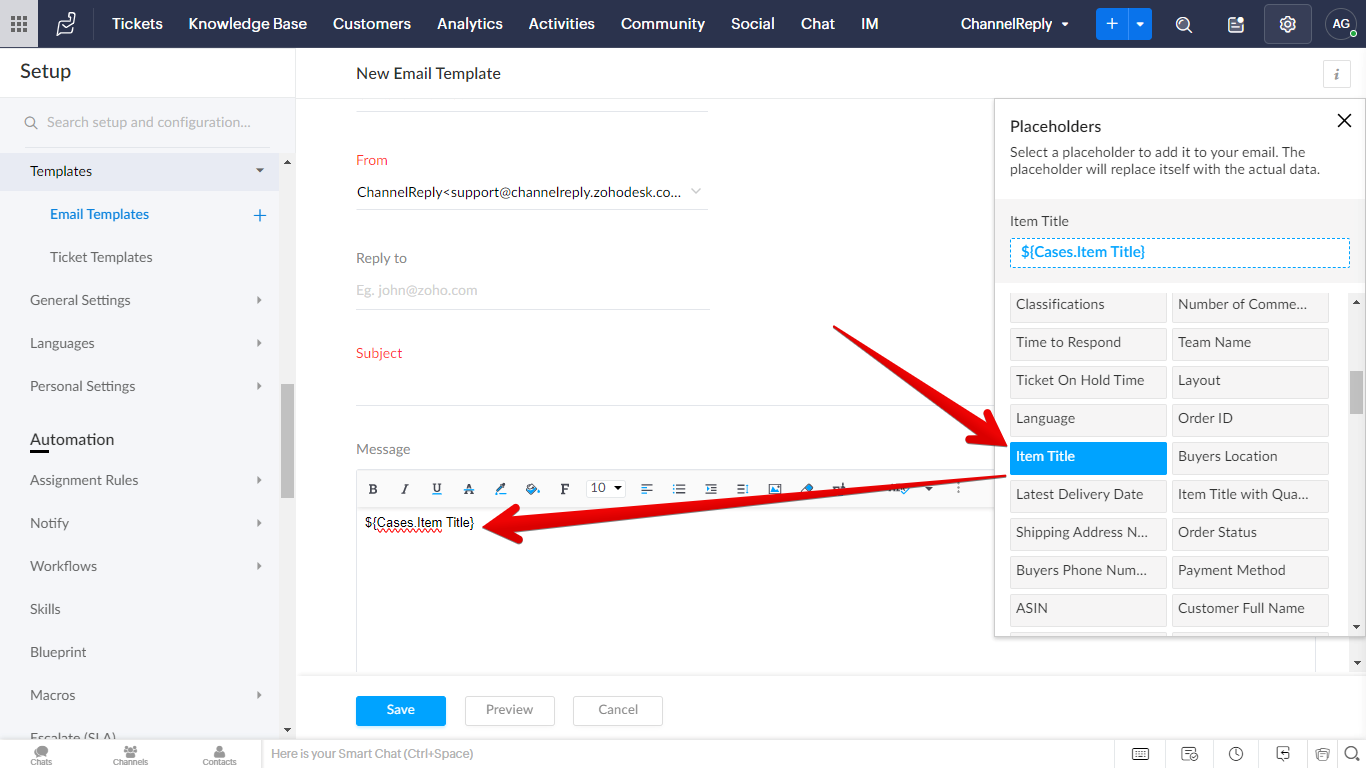This screenshot has width=1366, height=768.
Task: Click the line spacing icon in toolbar
Action: coord(743,489)
